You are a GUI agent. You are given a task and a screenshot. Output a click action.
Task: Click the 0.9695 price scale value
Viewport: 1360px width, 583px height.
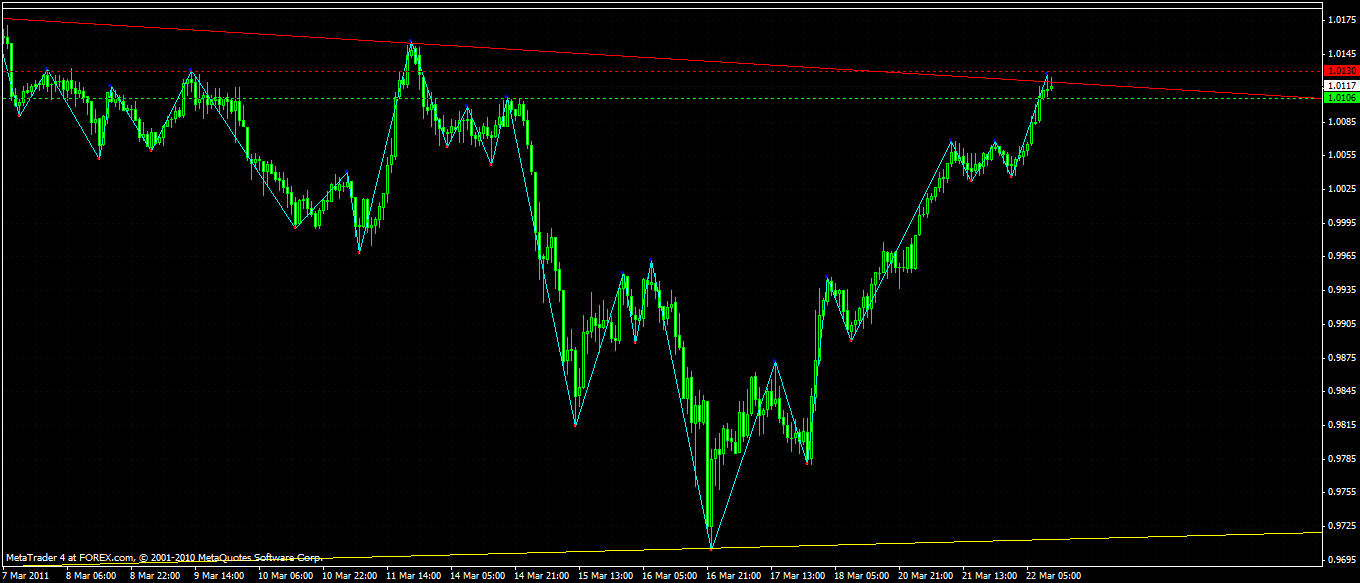coord(1342,560)
